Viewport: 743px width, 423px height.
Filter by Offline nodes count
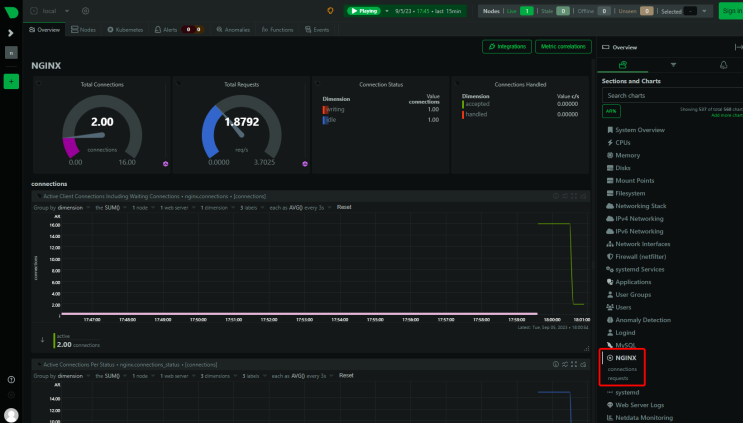point(604,11)
